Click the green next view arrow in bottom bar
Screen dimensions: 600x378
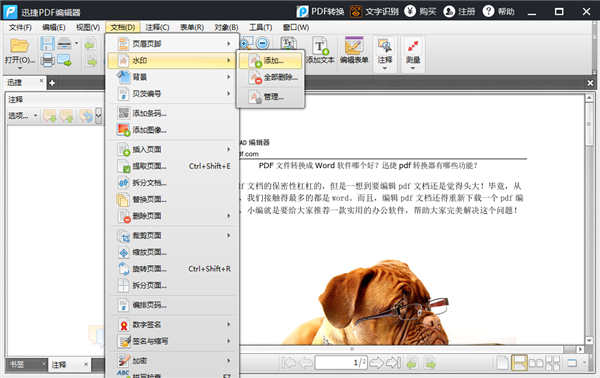coord(430,363)
